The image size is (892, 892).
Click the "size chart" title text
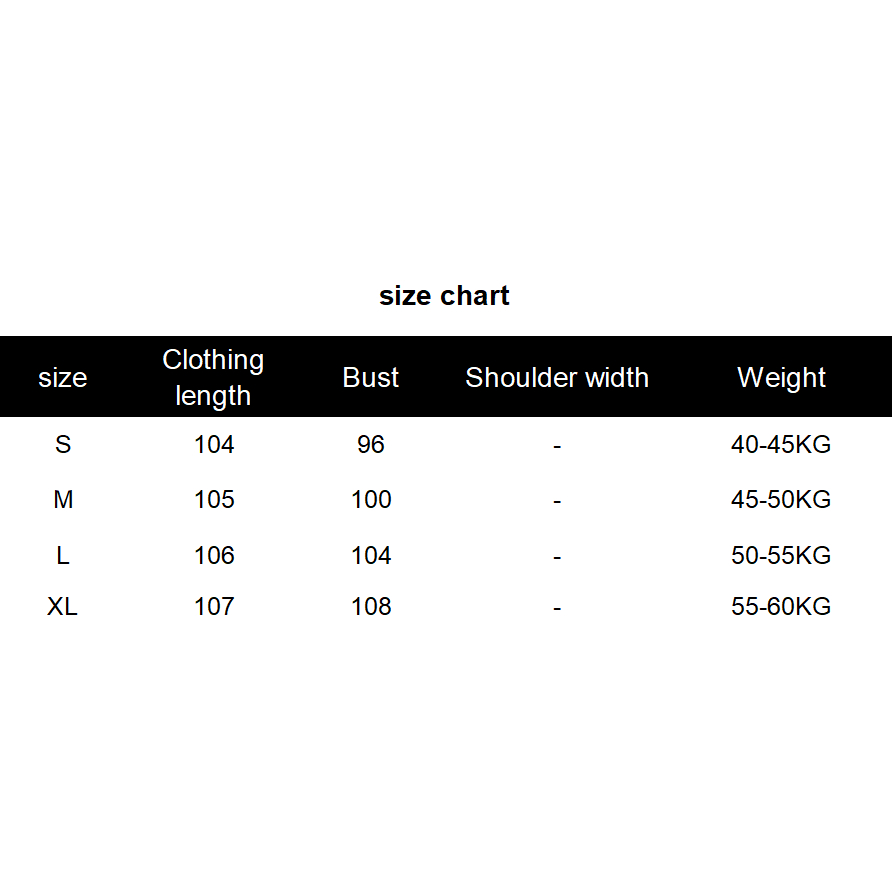[x=444, y=296]
